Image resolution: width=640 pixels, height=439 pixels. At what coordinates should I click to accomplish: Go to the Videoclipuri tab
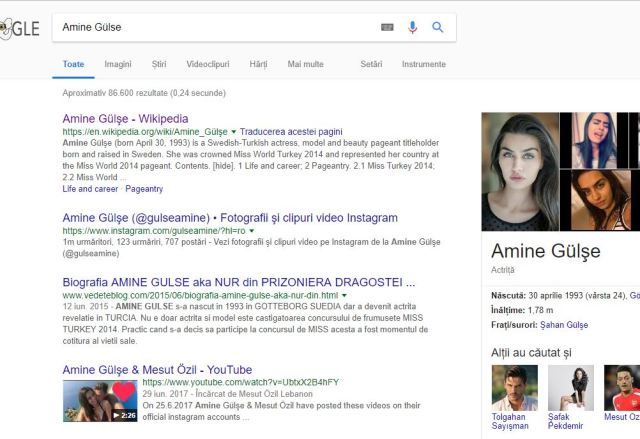(208, 64)
